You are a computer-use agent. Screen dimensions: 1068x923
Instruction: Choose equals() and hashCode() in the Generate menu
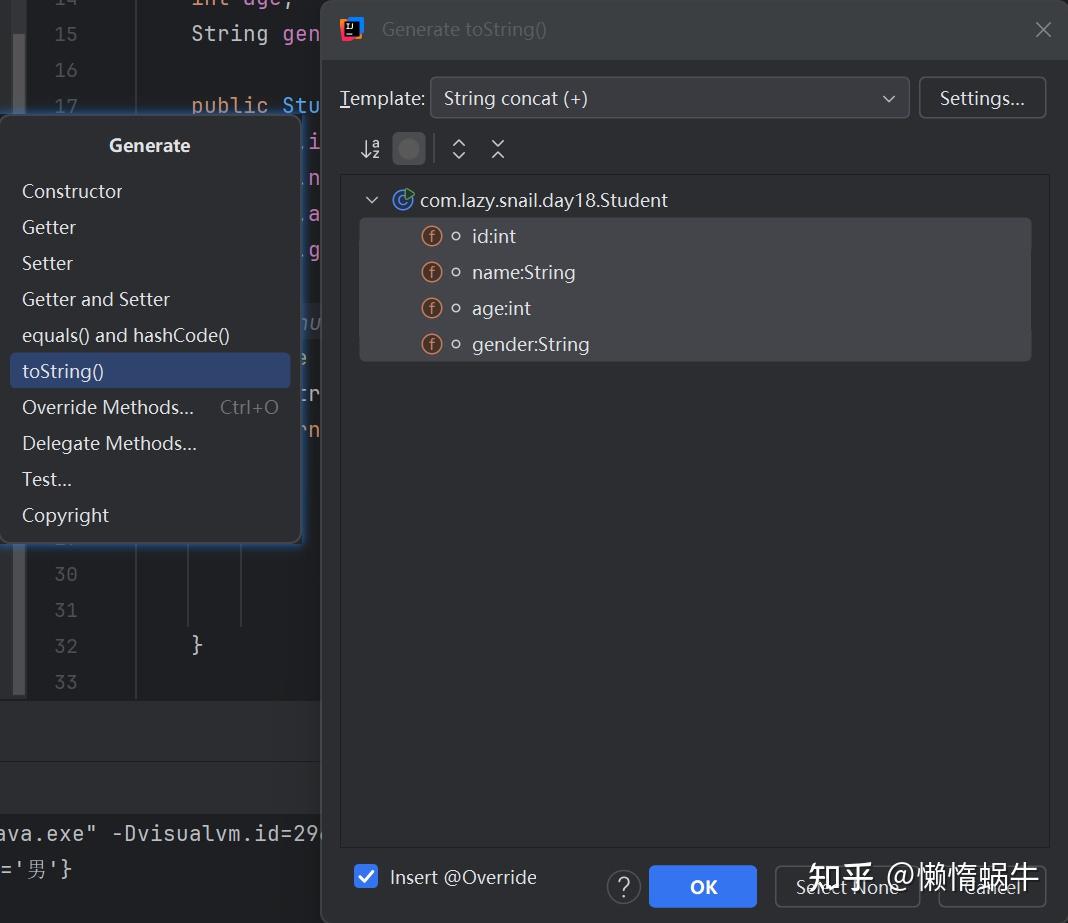pos(150,335)
